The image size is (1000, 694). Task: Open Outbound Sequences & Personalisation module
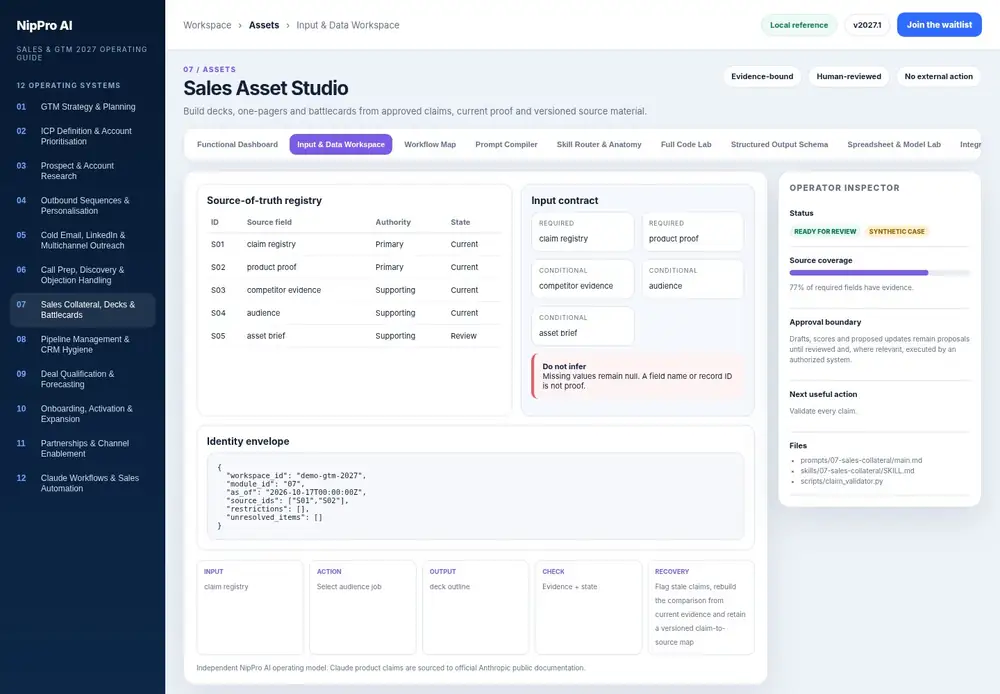pyautogui.click(x=83, y=205)
